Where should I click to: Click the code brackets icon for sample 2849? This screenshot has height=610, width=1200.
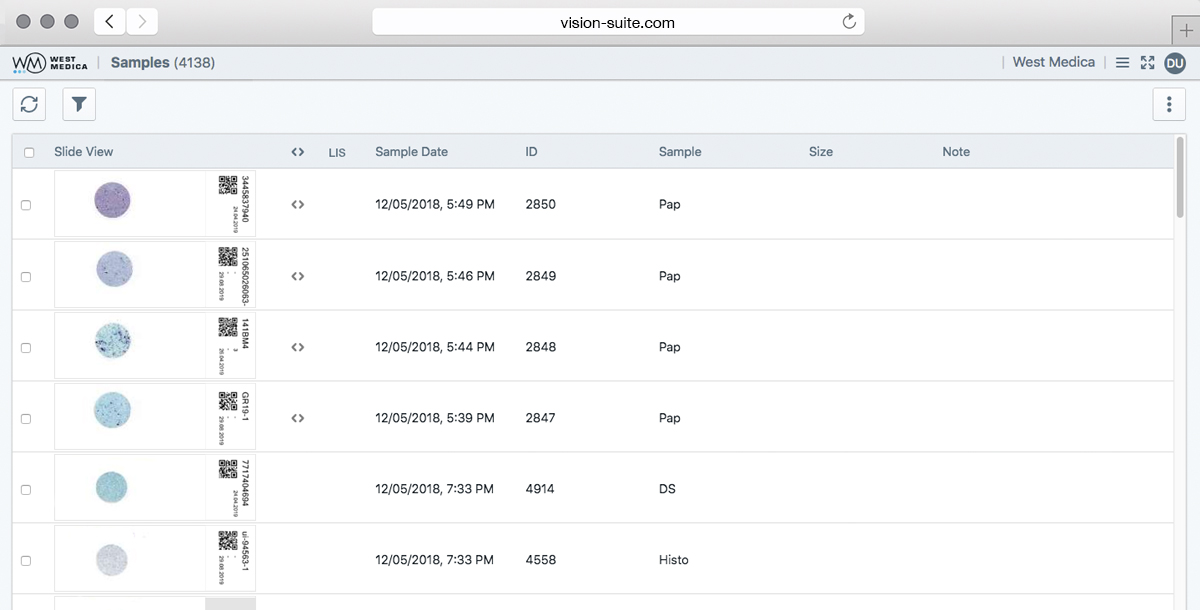pyautogui.click(x=297, y=276)
